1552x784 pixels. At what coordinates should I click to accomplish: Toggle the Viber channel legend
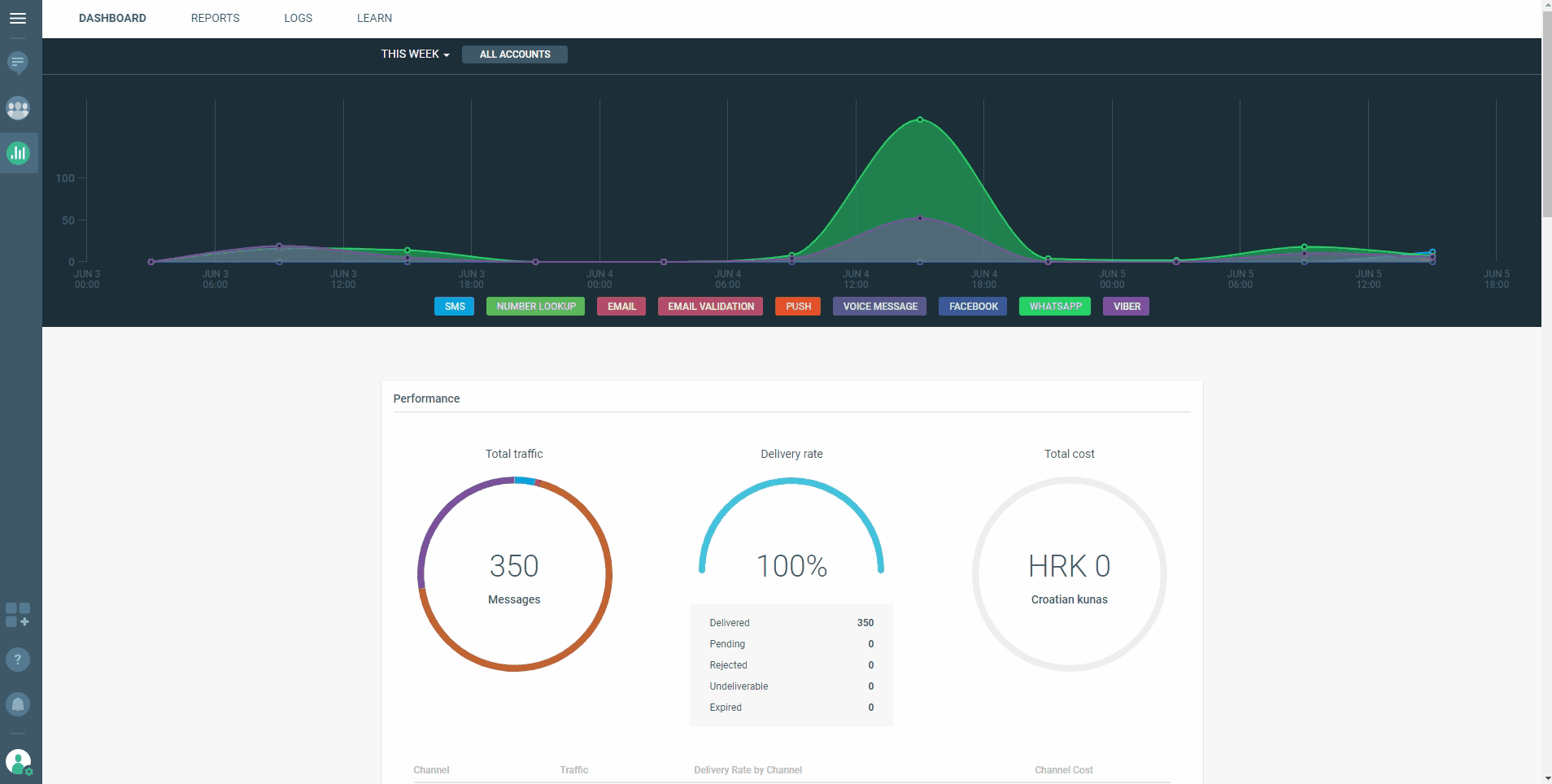tap(1126, 307)
